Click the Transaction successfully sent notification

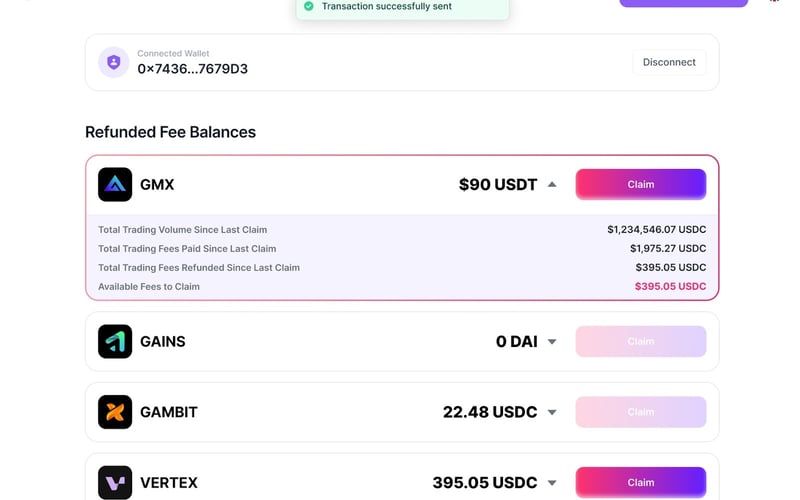pos(386,7)
